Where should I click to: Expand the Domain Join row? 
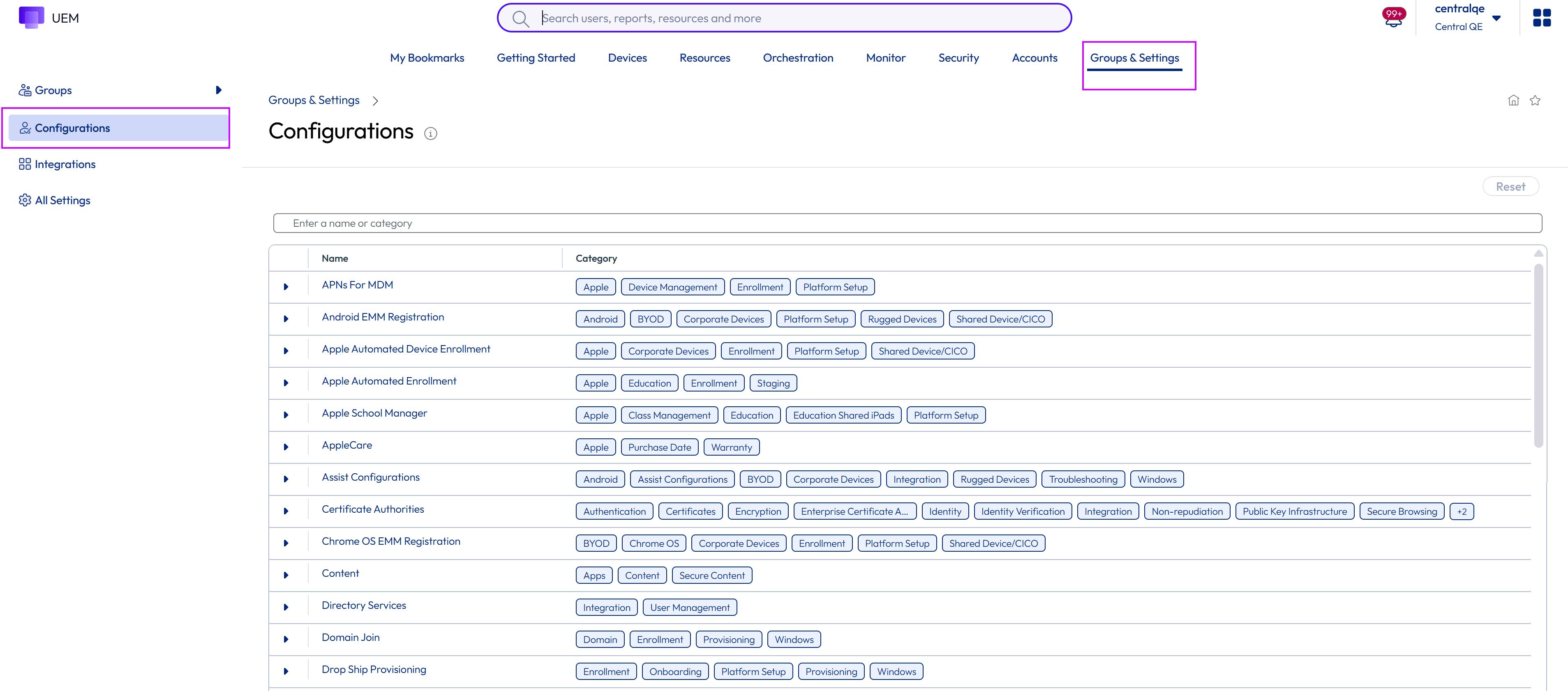pyautogui.click(x=286, y=639)
